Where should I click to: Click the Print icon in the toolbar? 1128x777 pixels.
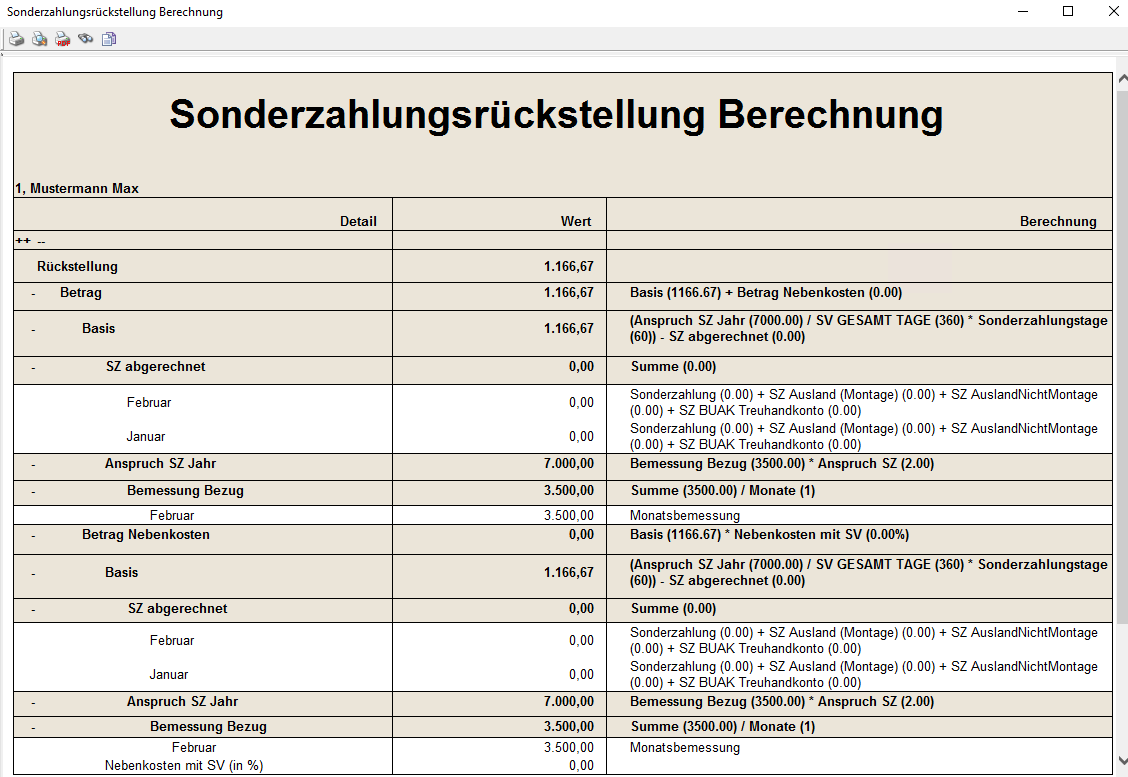point(17,39)
